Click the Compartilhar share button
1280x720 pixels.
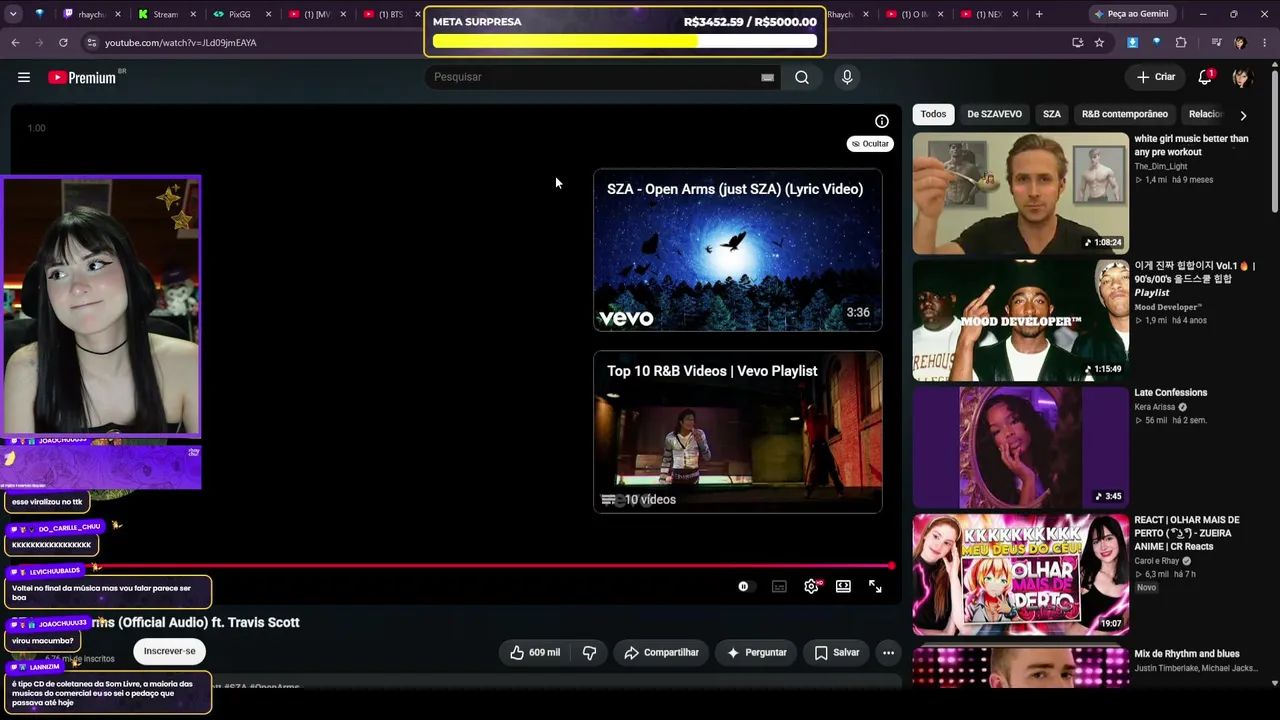661,652
